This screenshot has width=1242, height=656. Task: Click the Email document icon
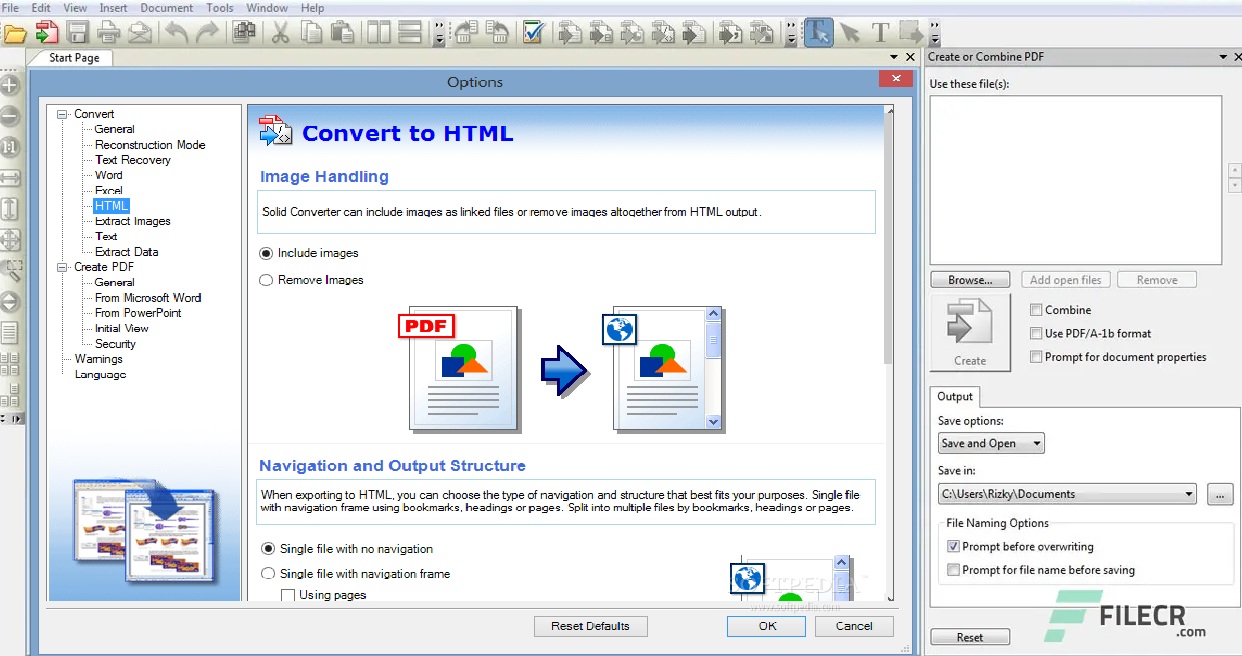[140, 31]
